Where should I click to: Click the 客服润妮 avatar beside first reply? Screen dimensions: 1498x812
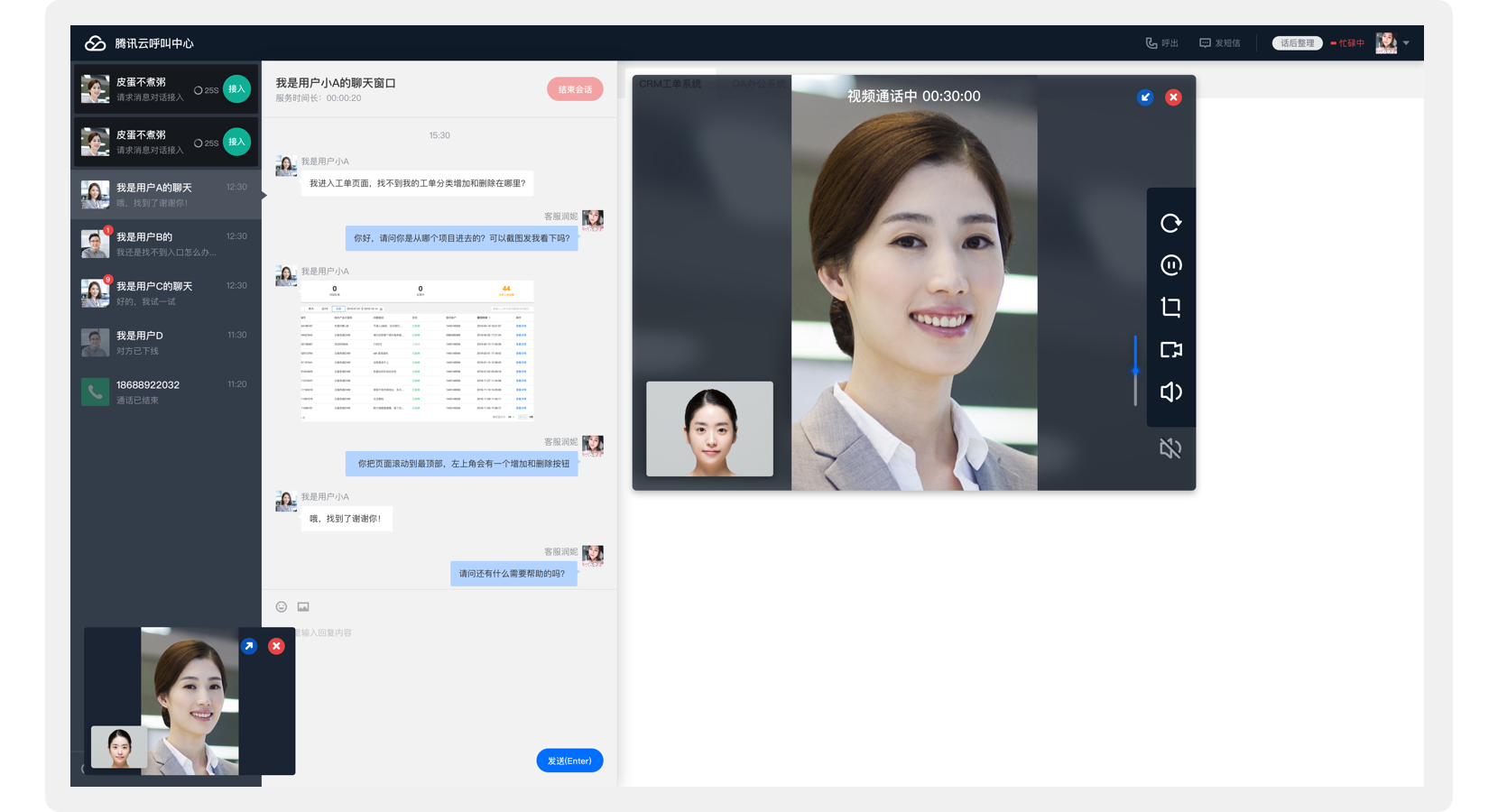point(593,219)
